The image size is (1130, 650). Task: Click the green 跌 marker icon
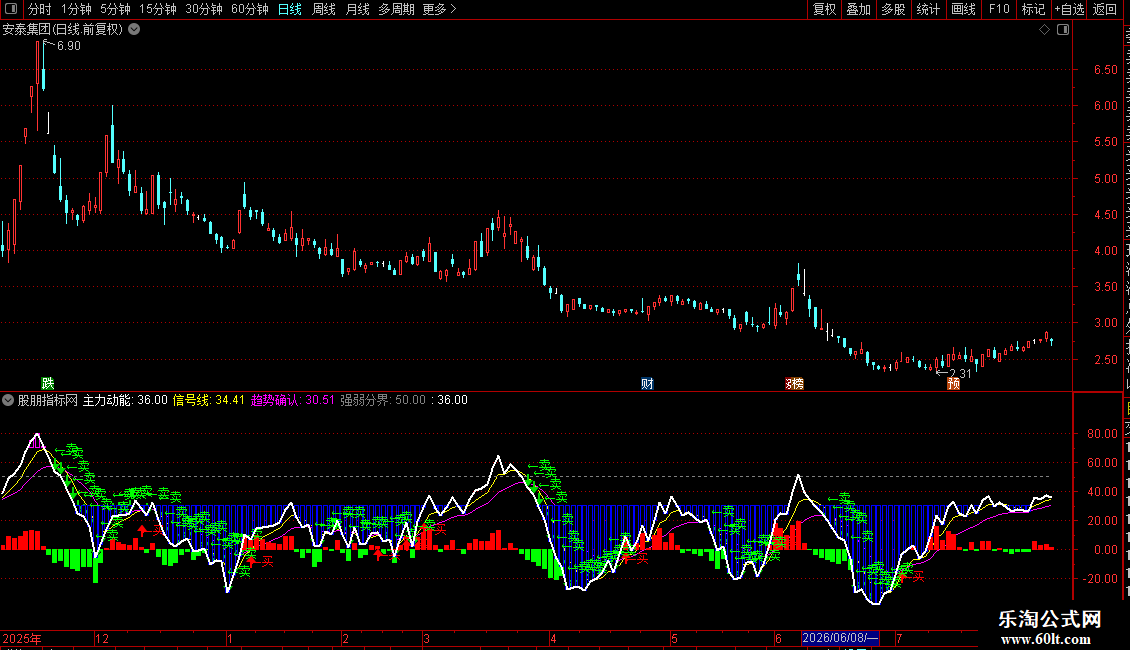pyautogui.click(x=48, y=383)
